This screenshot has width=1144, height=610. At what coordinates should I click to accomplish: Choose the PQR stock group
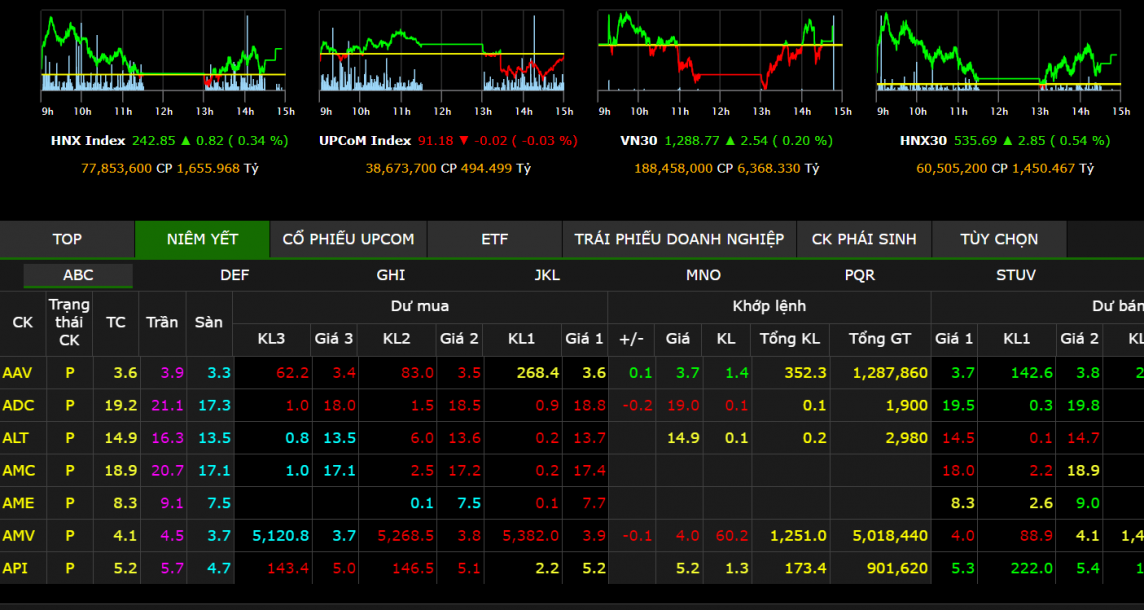click(860, 275)
